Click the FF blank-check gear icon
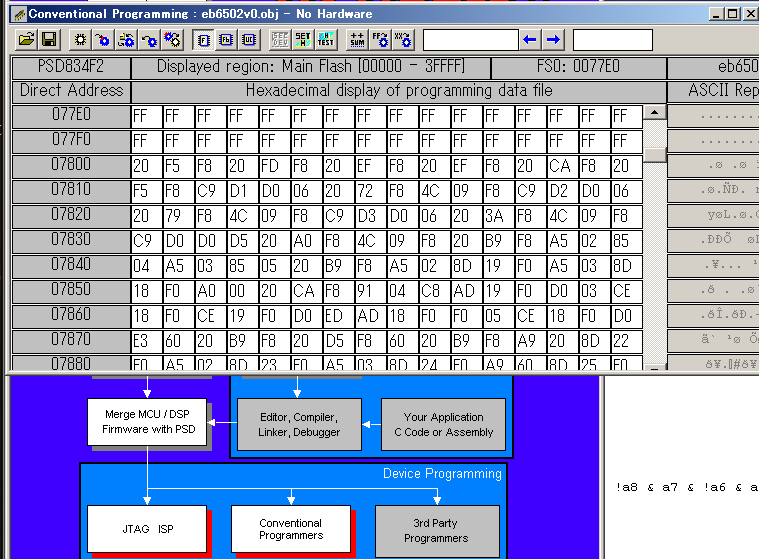Image resolution: width=759 pixels, height=559 pixels. (x=380, y=40)
